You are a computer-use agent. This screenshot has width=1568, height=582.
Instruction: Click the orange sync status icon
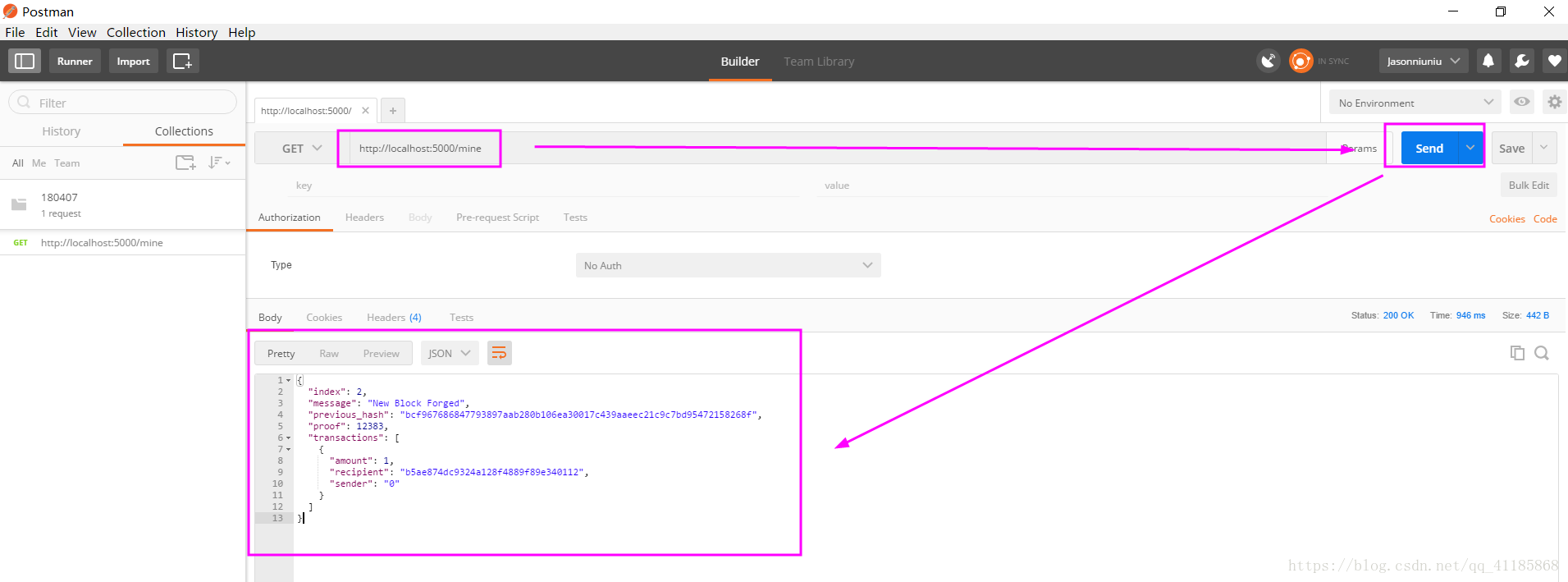(1301, 61)
